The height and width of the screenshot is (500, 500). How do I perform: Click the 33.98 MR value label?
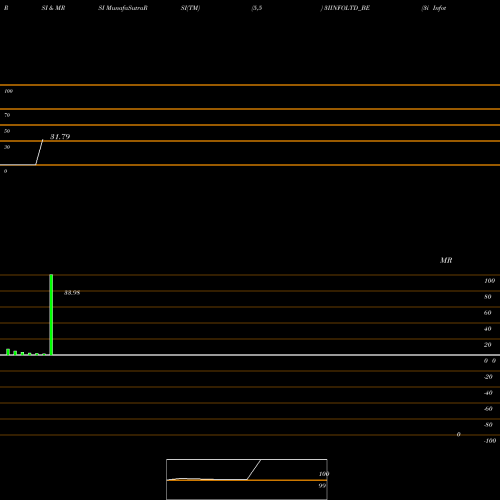[72, 293]
